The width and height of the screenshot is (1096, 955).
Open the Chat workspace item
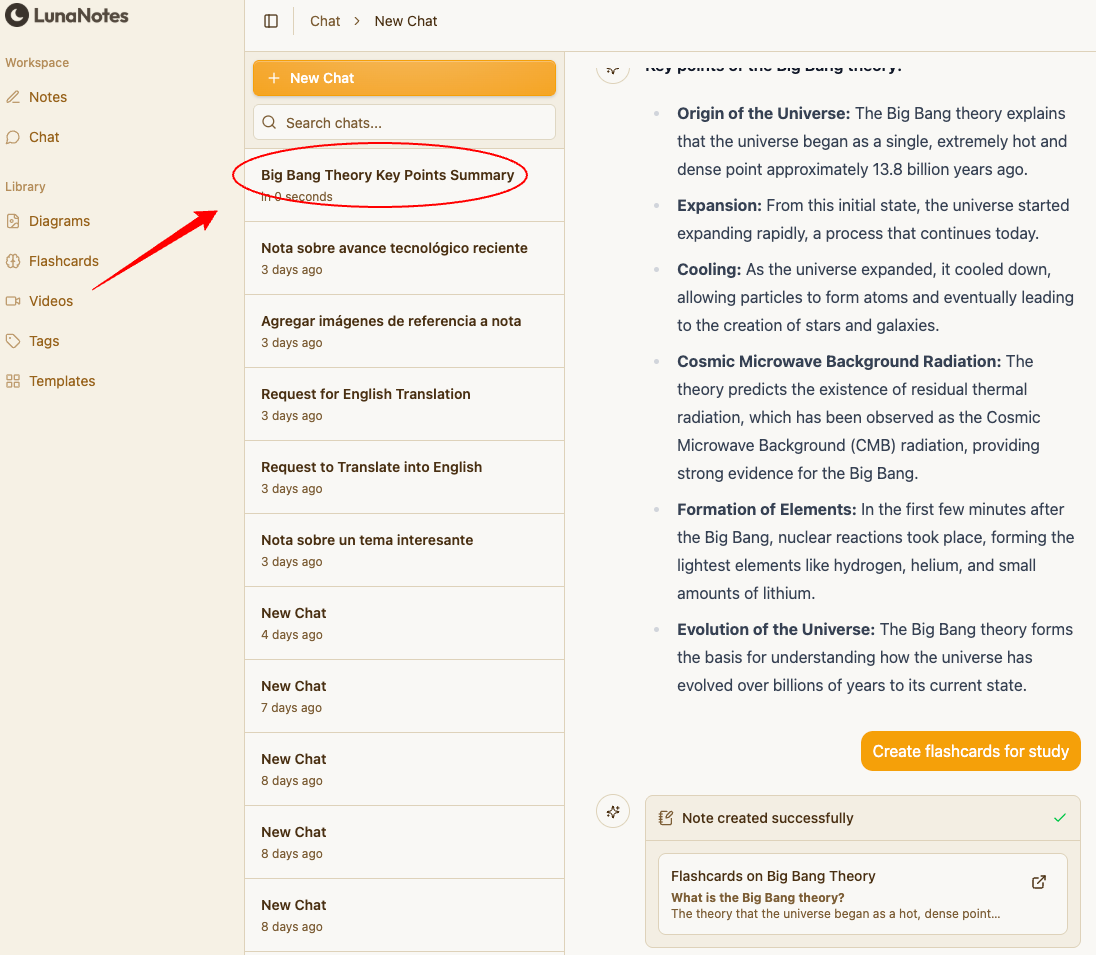tap(44, 137)
